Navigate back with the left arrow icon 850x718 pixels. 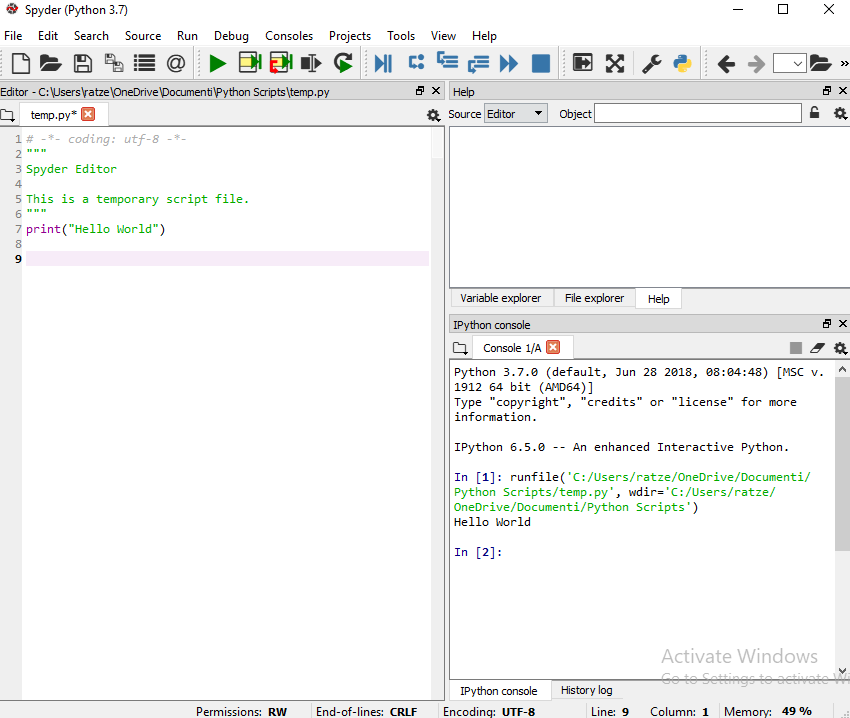(726, 63)
